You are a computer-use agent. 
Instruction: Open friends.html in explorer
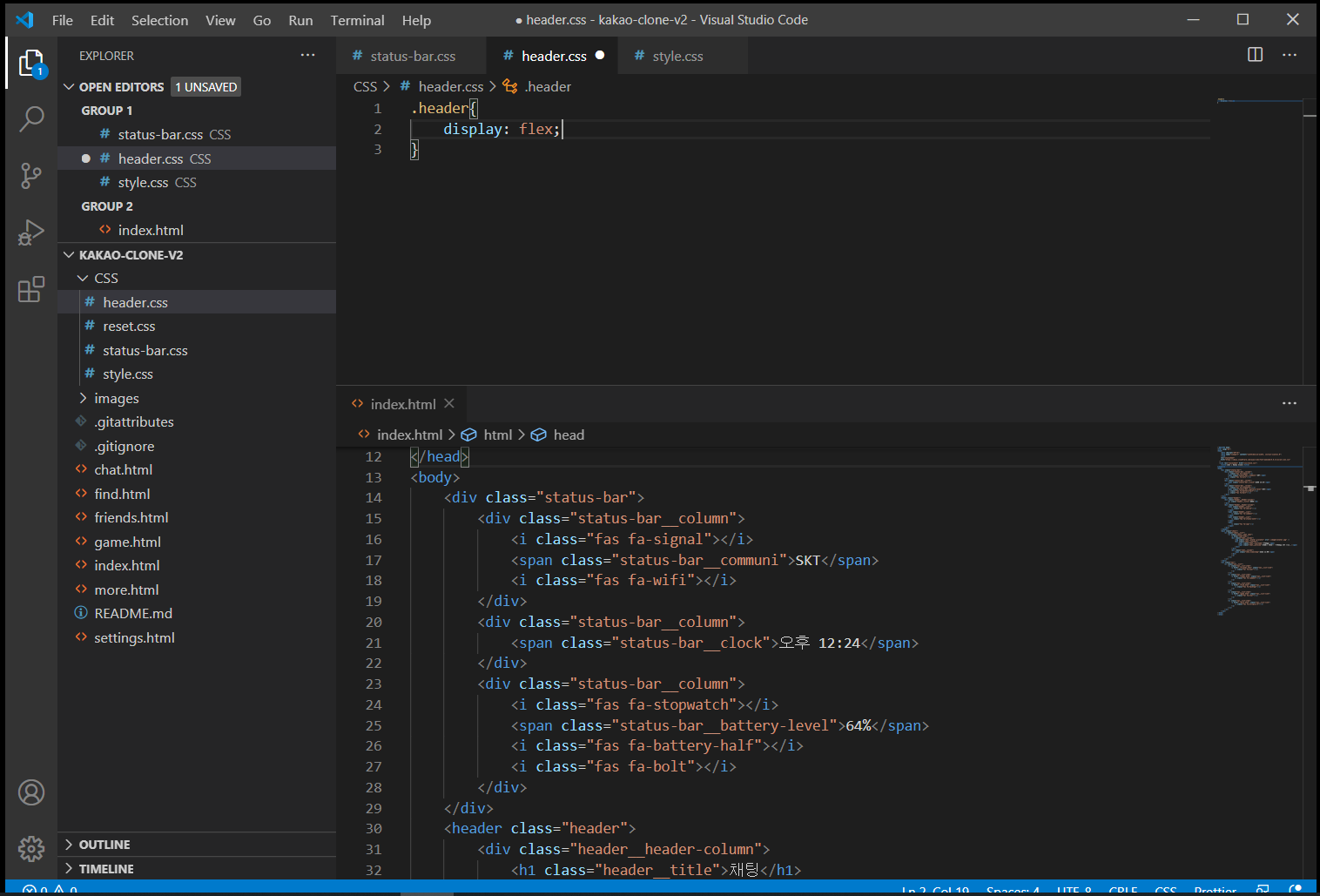(197, 517)
